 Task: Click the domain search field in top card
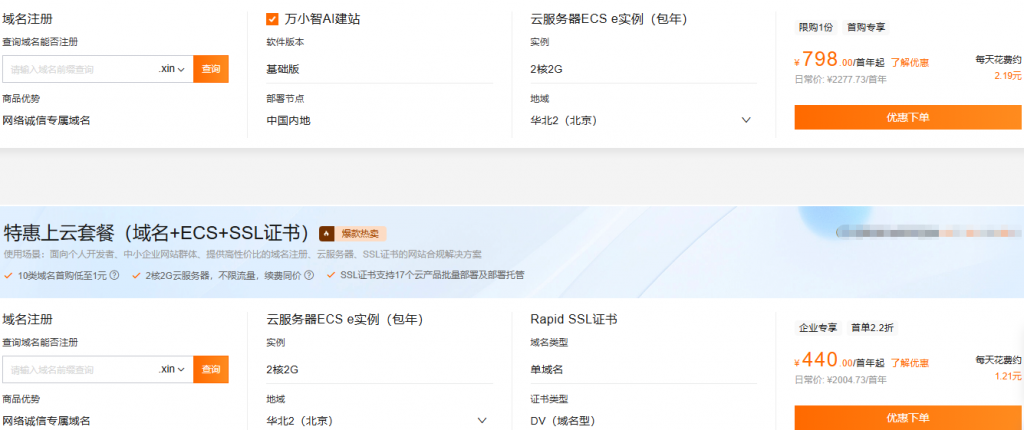point(80,69)
